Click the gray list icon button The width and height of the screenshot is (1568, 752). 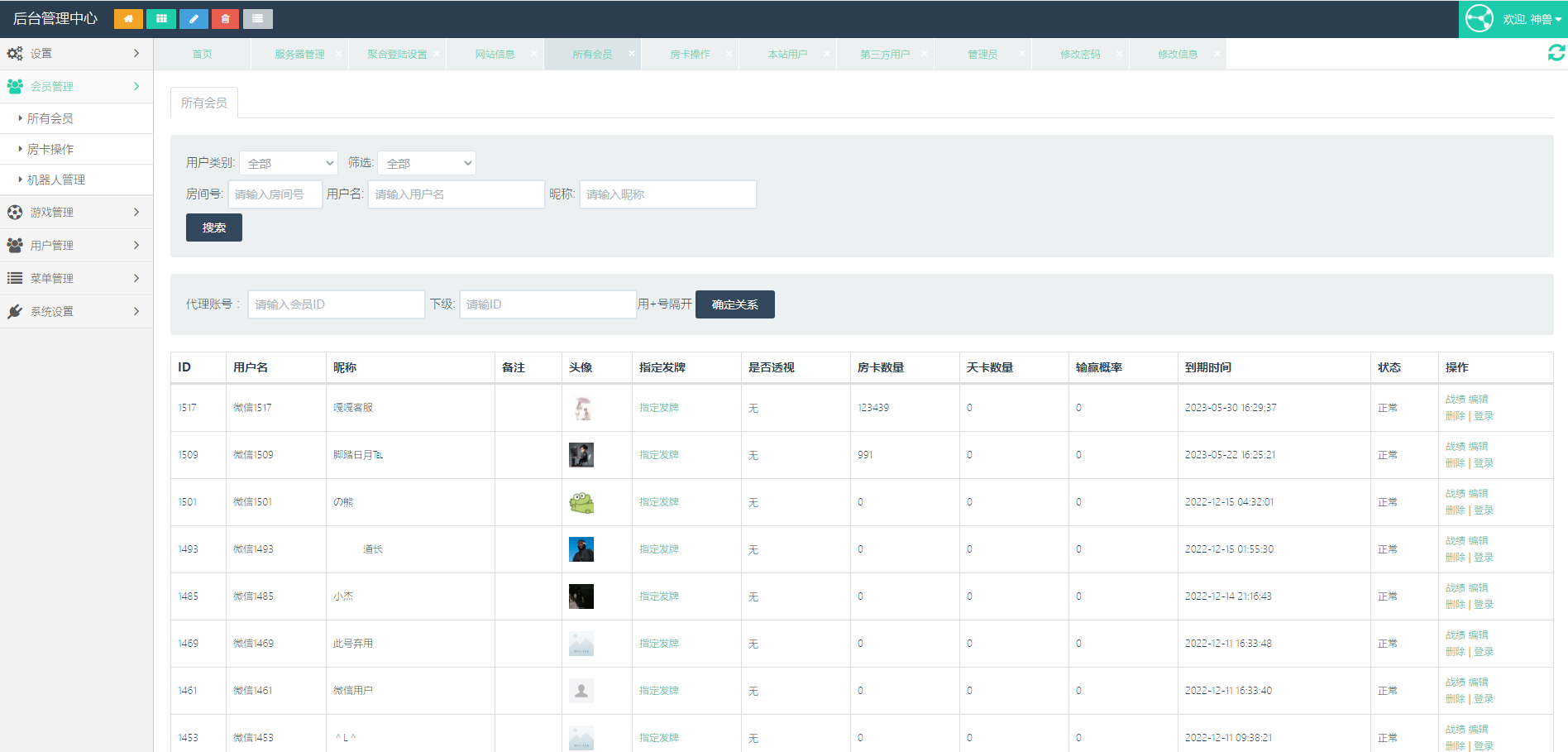[258, 19]
